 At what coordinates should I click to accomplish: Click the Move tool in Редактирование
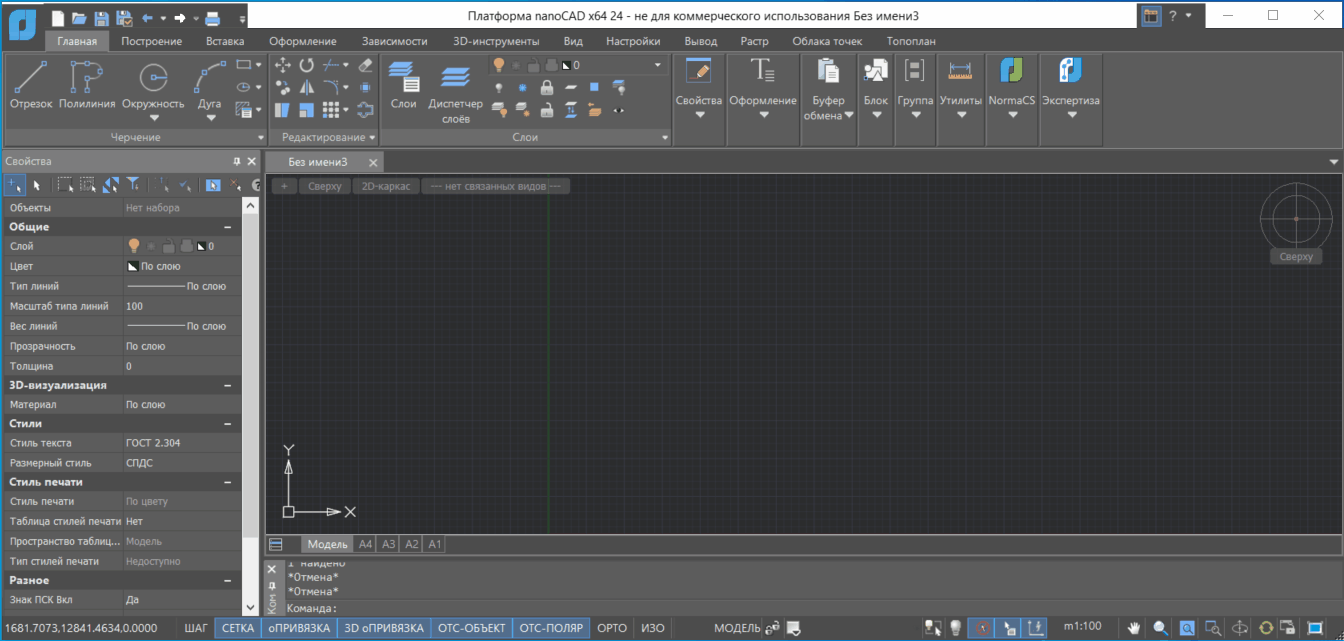click(x=283, y=65)
